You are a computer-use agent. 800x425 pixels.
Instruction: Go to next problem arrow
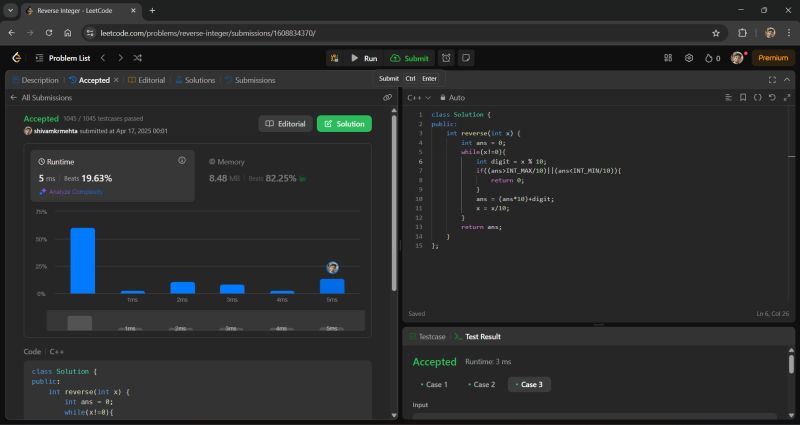[x=120, y=58]
